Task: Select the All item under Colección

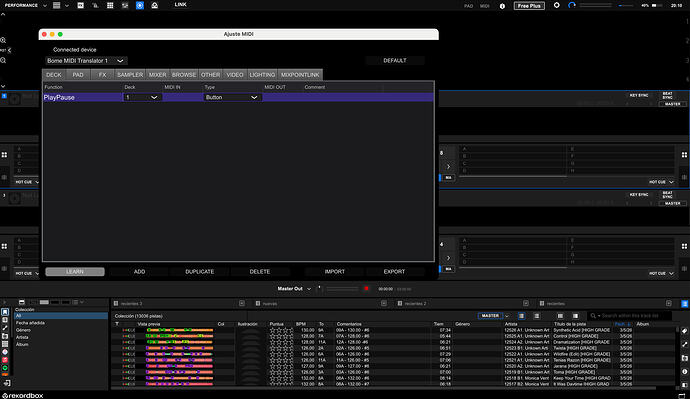Action: 61,316
